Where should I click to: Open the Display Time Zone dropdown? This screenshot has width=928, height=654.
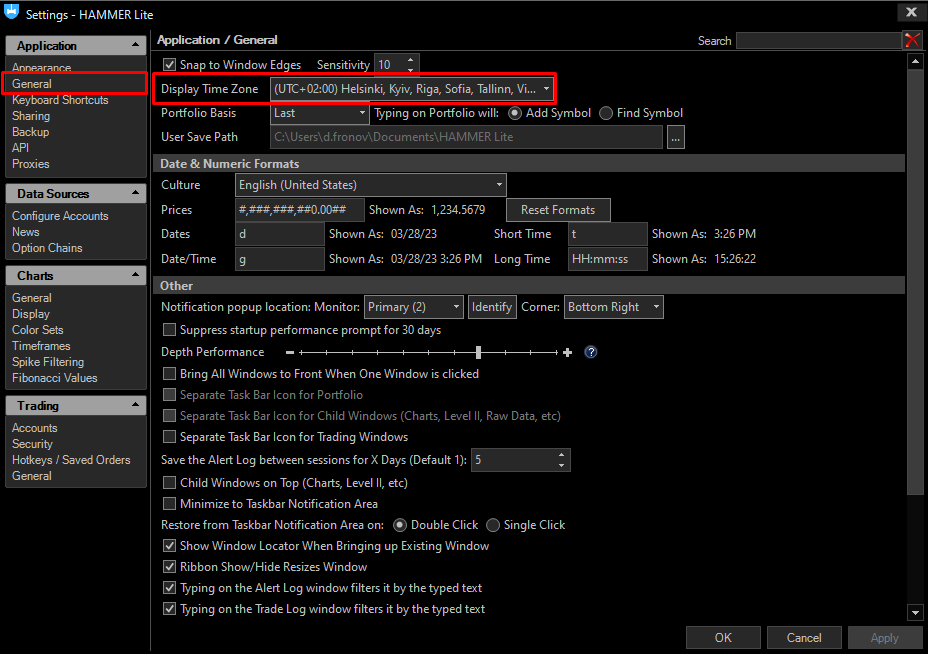pos(413,89)
